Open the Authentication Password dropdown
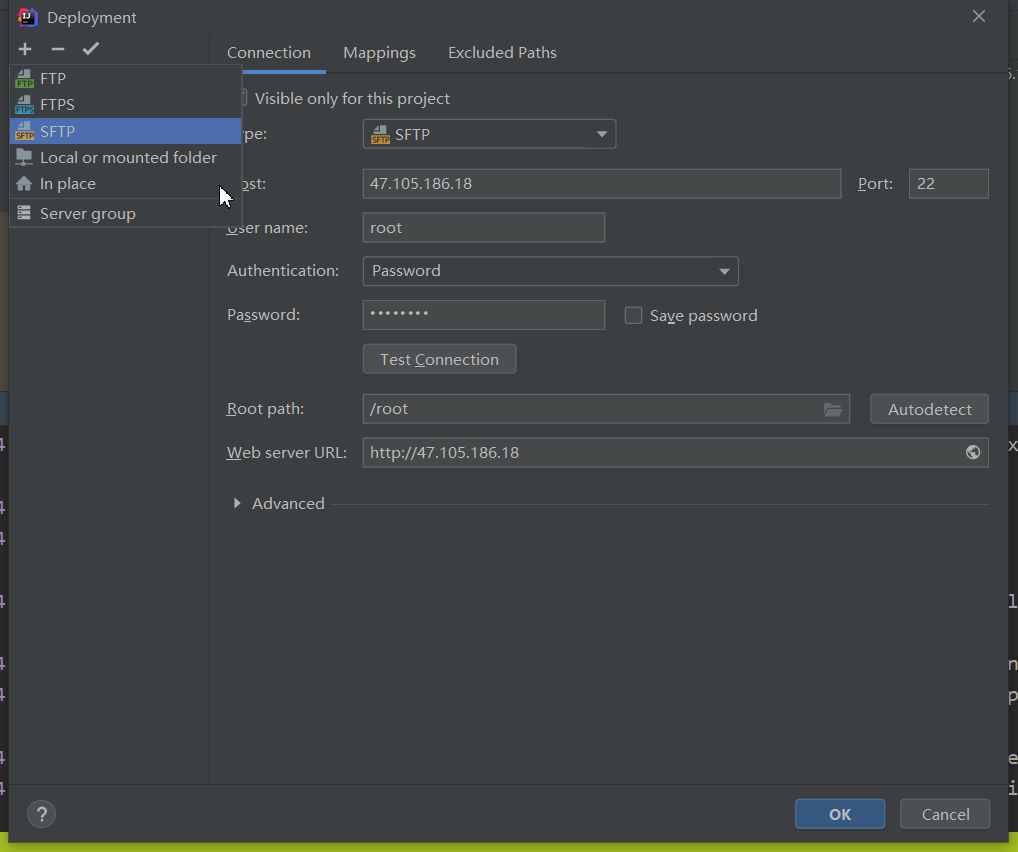Viewport: 1018px width, 852px height. pyautogui.click(x=550, y=271)
